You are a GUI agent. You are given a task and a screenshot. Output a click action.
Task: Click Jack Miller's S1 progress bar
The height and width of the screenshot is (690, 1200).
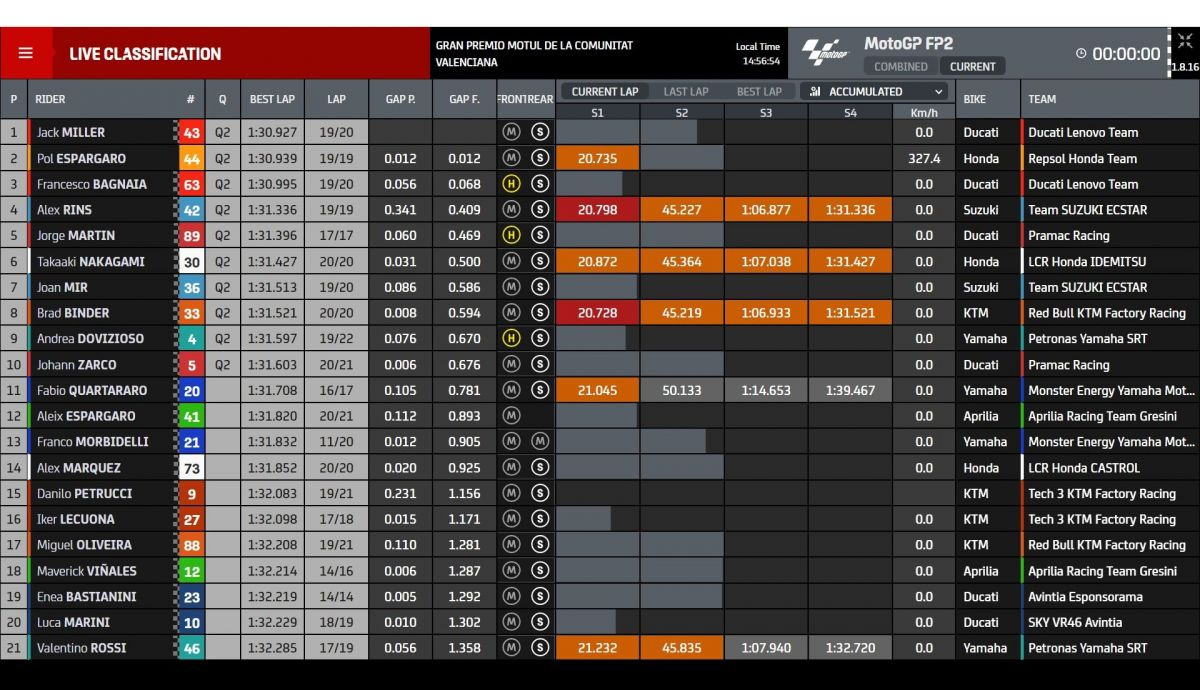[x=597, y=132]
